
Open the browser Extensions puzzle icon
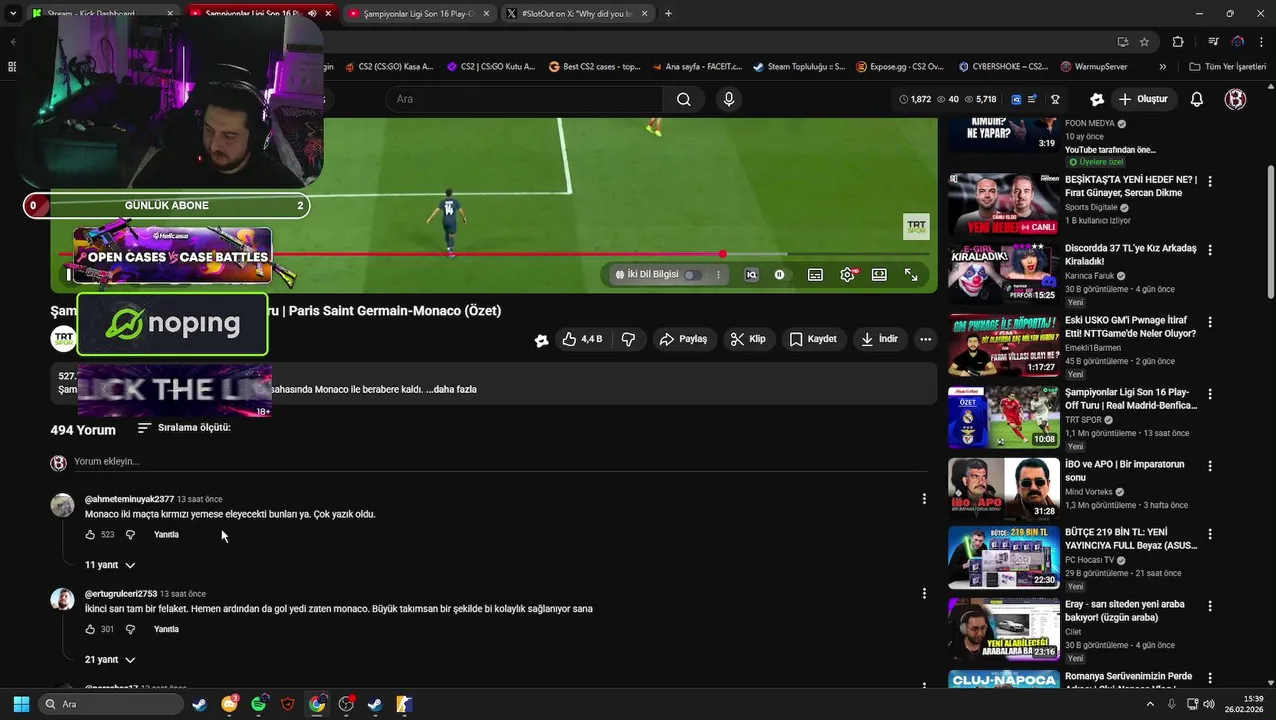point(1178,41)
